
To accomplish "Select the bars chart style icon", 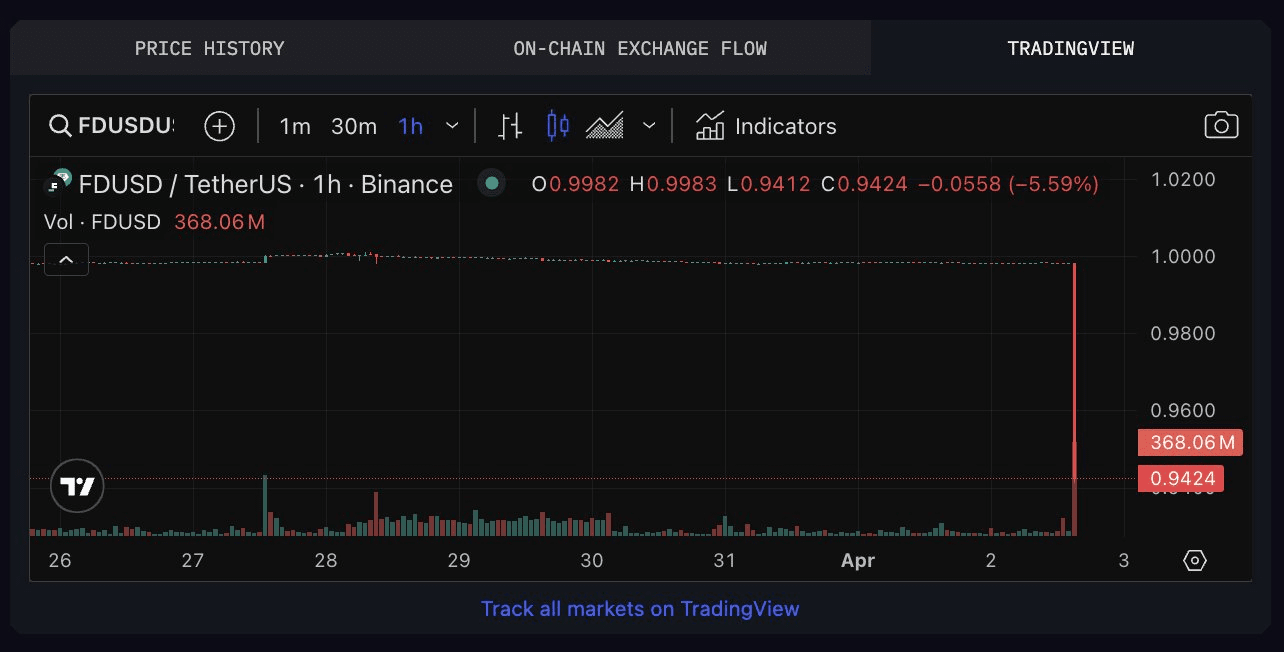I will [x=509, y=126].
